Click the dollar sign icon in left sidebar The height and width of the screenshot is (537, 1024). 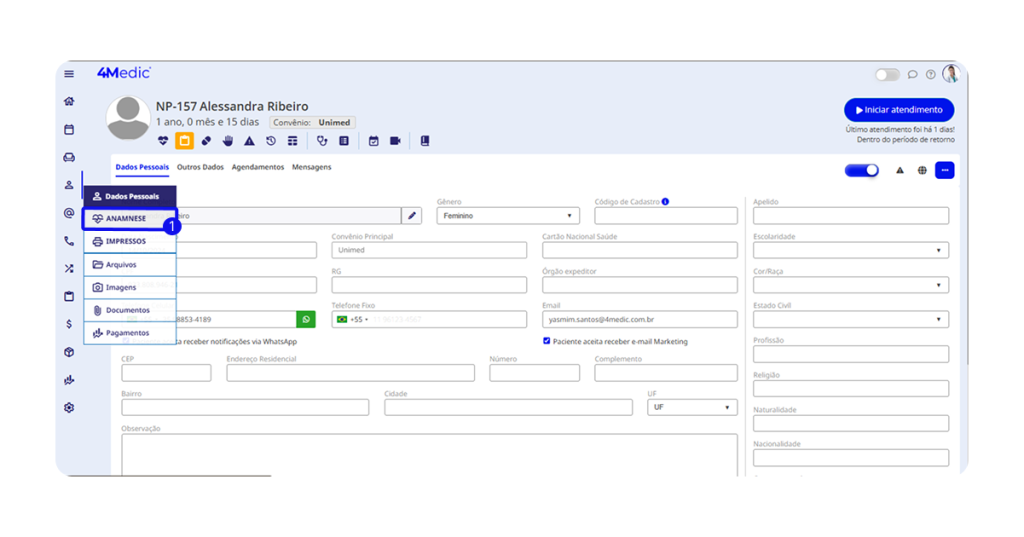[69, 324]
